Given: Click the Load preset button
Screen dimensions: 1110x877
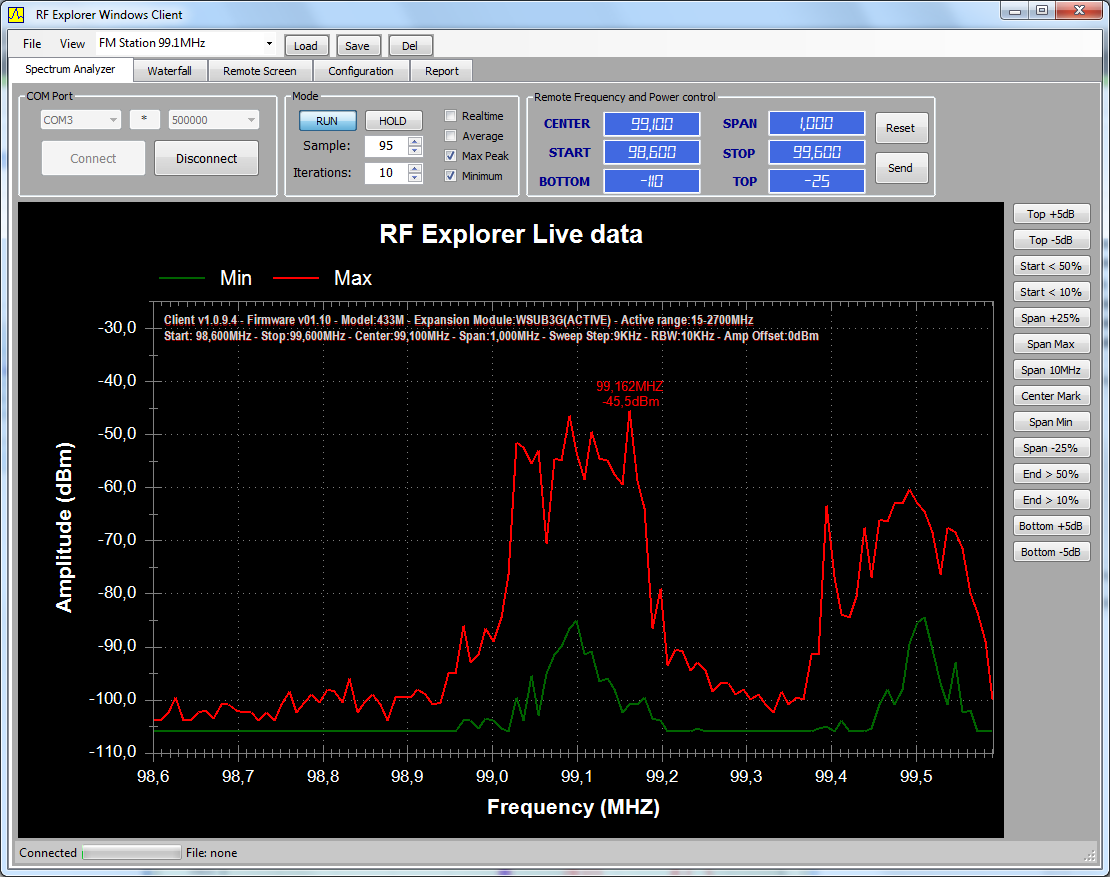Looking at the screenshot, I should tap(306, 46).
